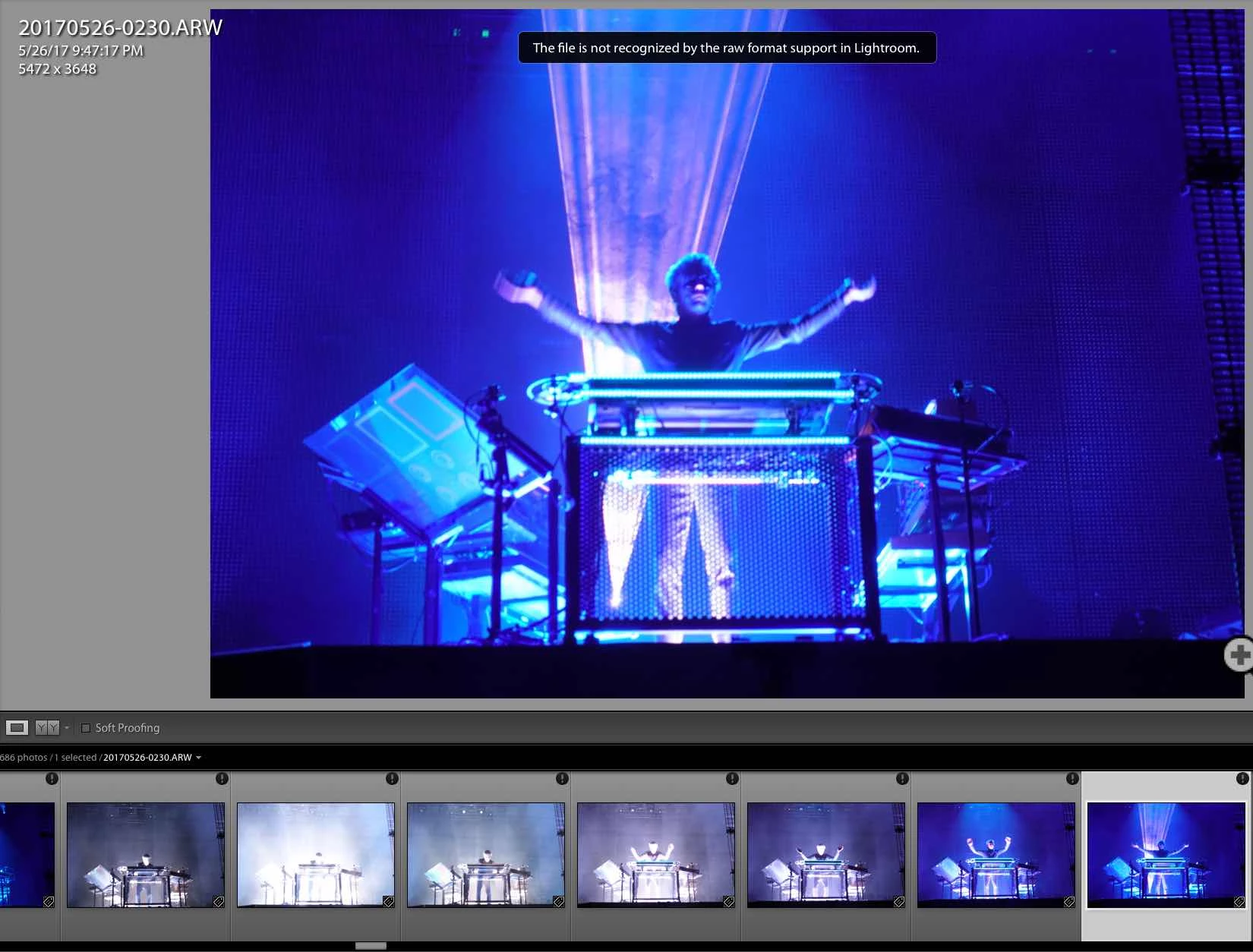Toggle the Before/After YY view button
1253x952 pixels.
(47, 727)
